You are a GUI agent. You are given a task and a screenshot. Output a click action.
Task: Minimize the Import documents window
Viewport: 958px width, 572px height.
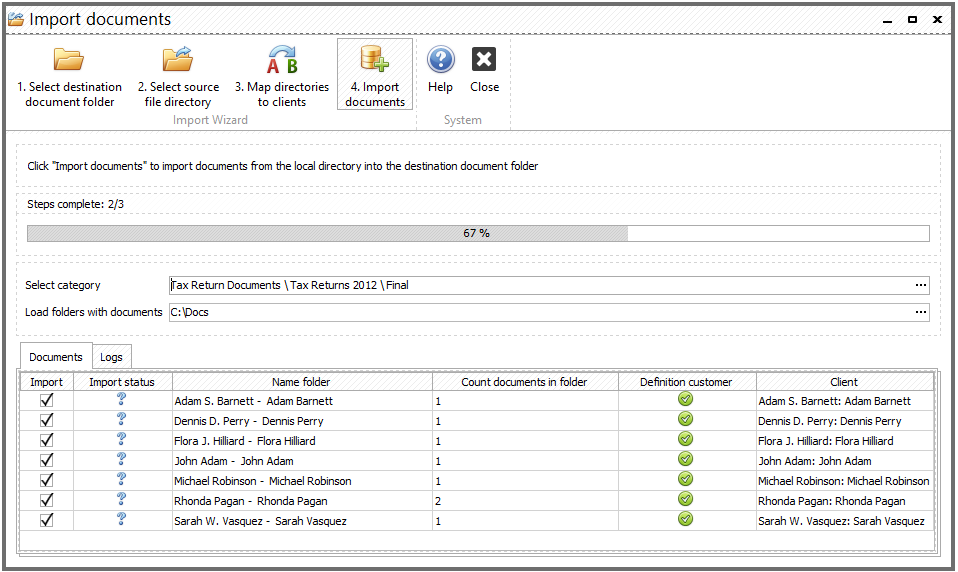click(888, 20)
